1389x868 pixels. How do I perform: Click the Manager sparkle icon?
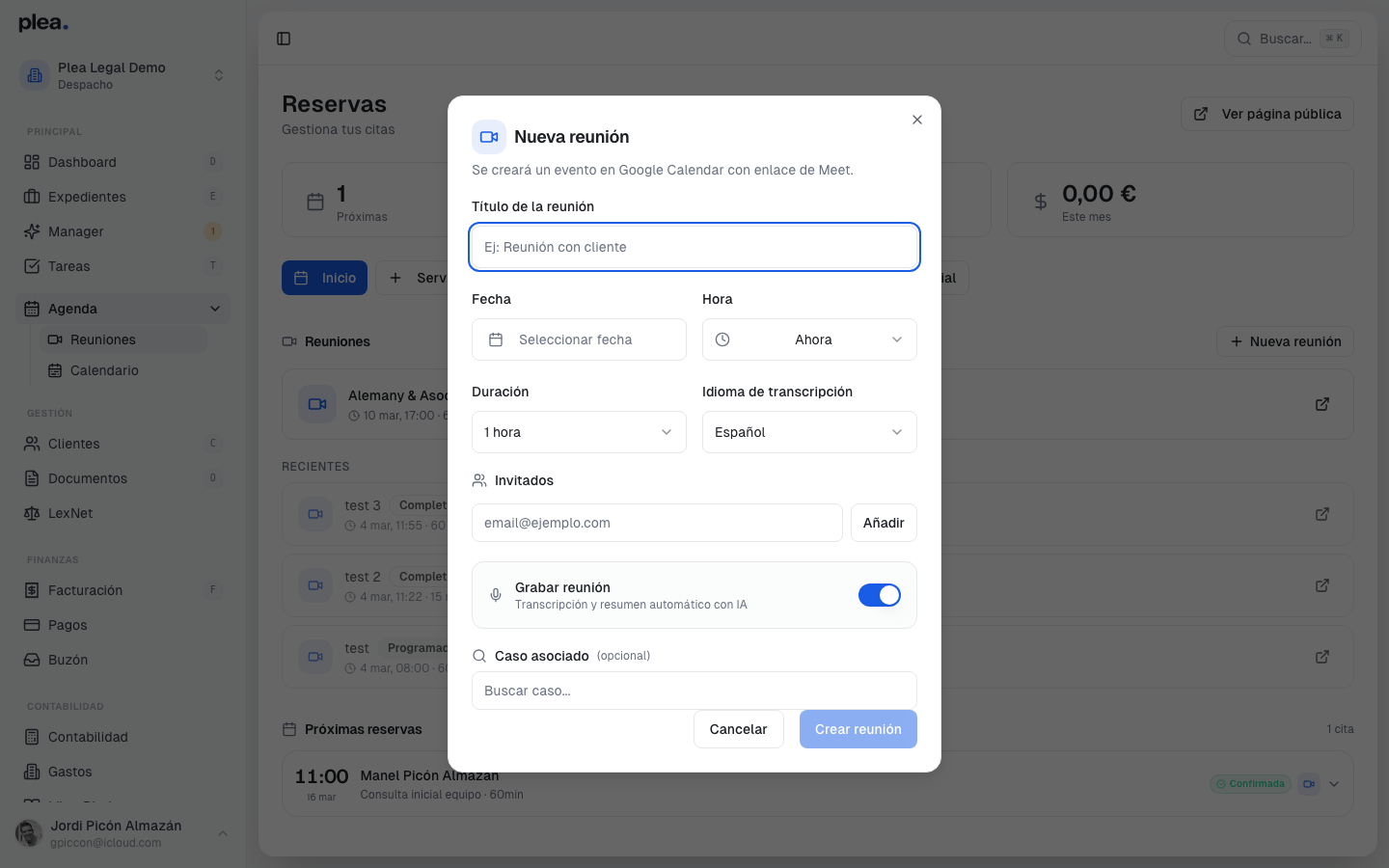click(32, 231)
